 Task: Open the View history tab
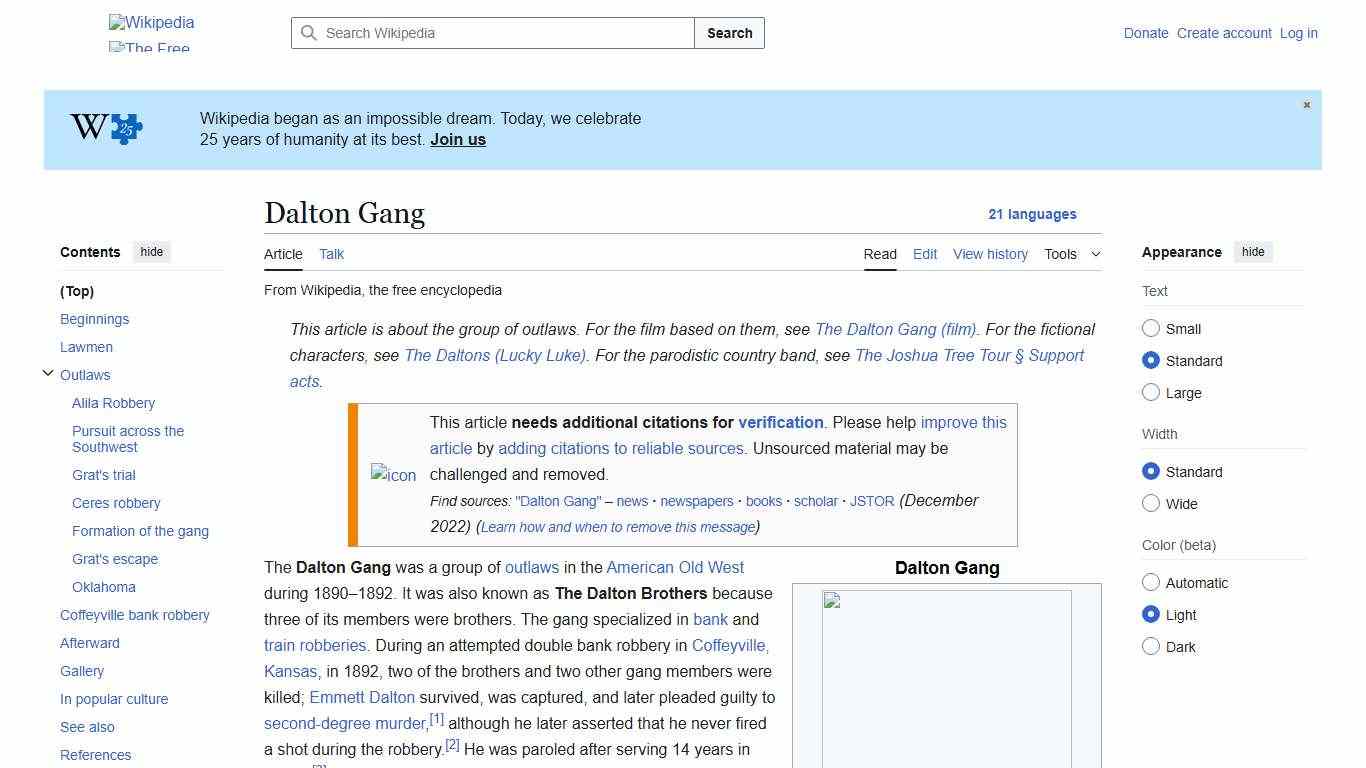pyautogui.click(x=990, y=254)
